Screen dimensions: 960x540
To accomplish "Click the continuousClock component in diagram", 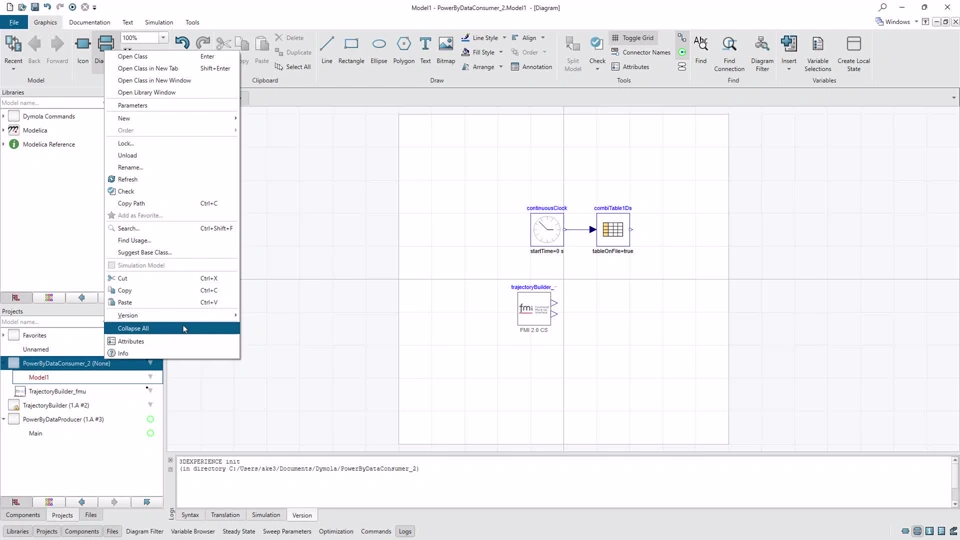I will [547, 230].
